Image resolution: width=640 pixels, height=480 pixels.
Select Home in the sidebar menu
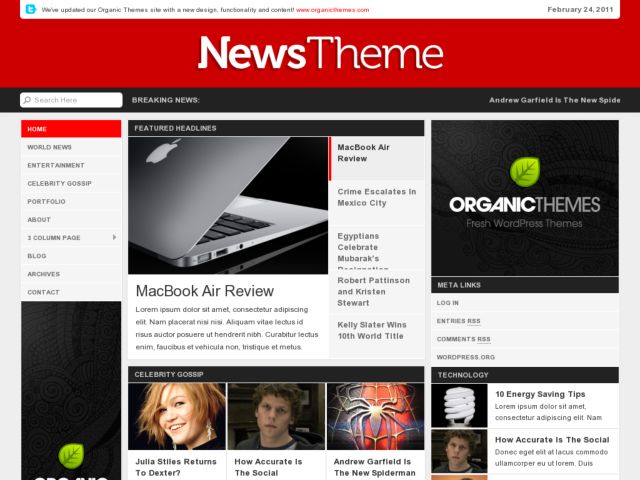(71, 129)
